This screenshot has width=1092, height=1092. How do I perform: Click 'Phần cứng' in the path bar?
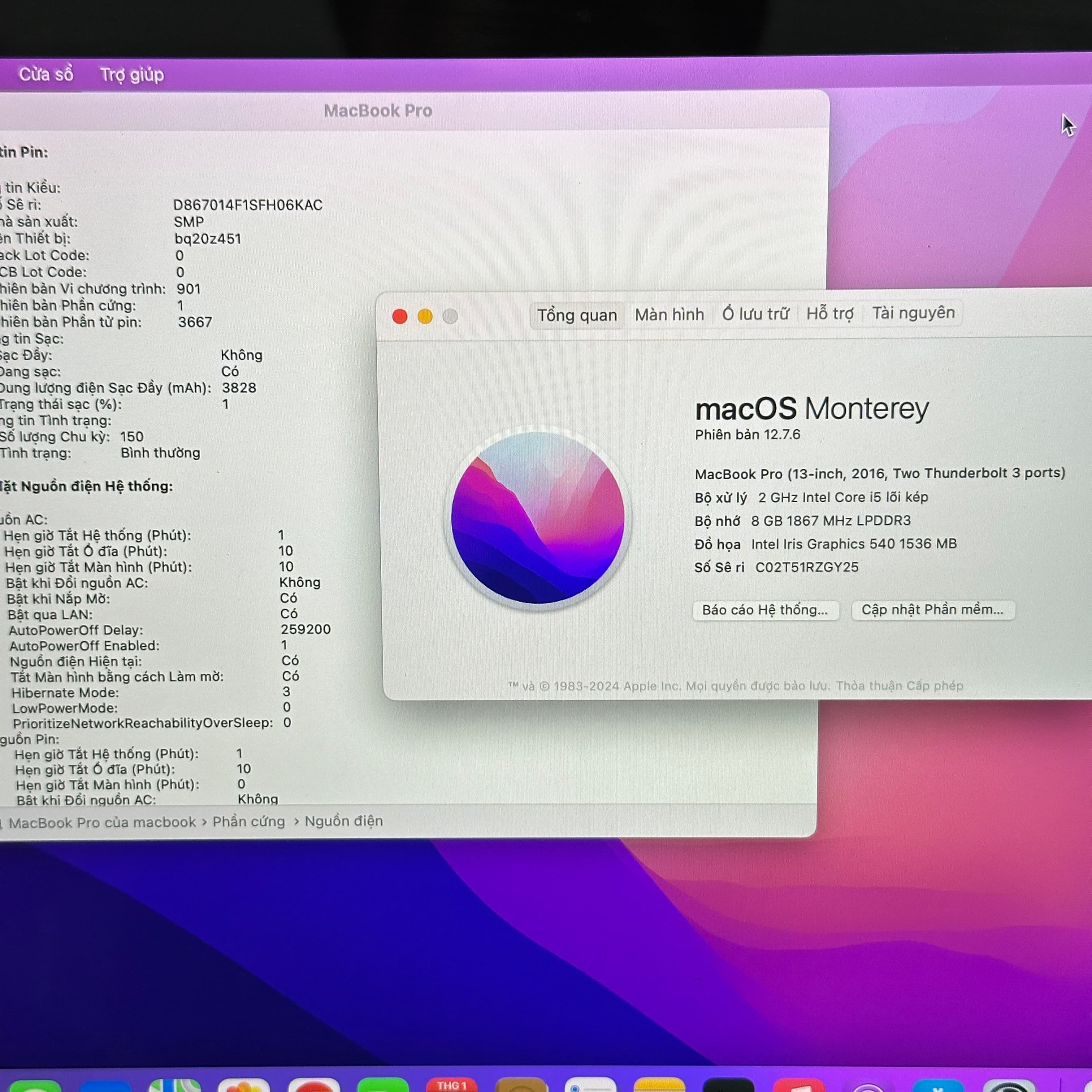point(249,821)
